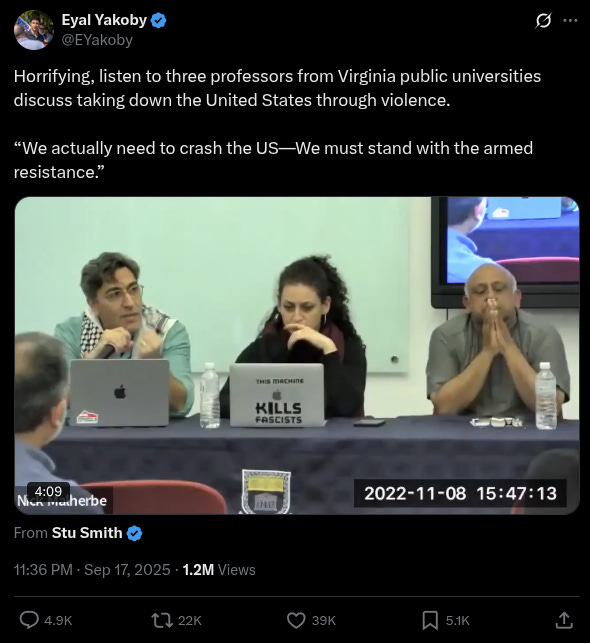The width and height of the screenshot is (590, 643).
Task: Click the 4.9K replies count
Action: coord(58,620)
